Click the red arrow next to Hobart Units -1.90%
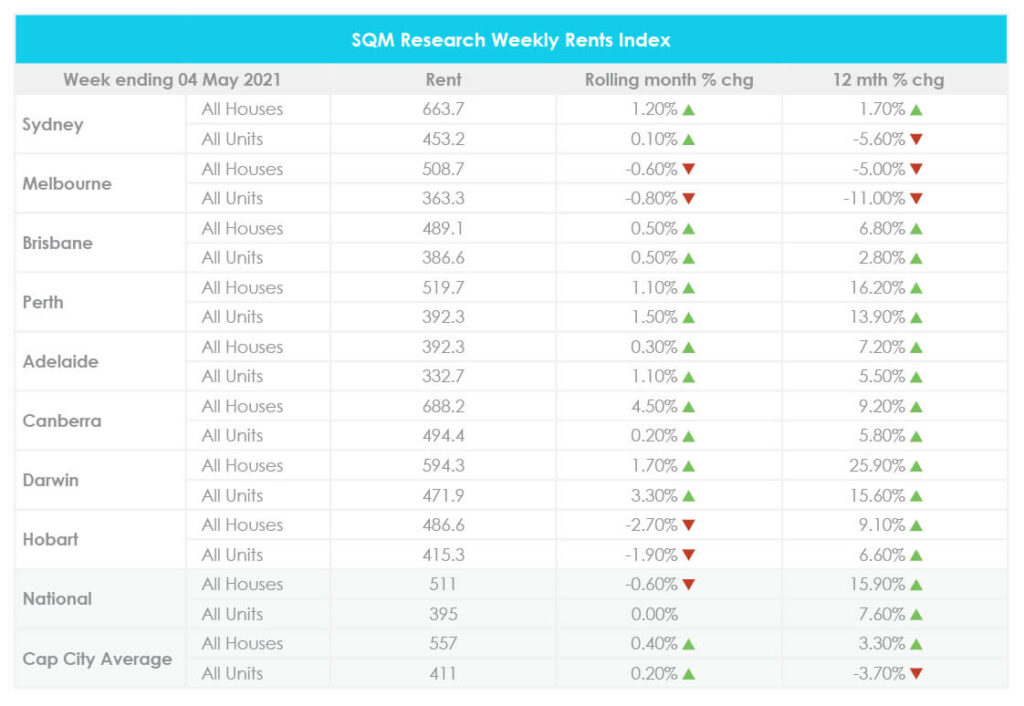The width and height of the screenshot is (1024, 706). point(688,555)
